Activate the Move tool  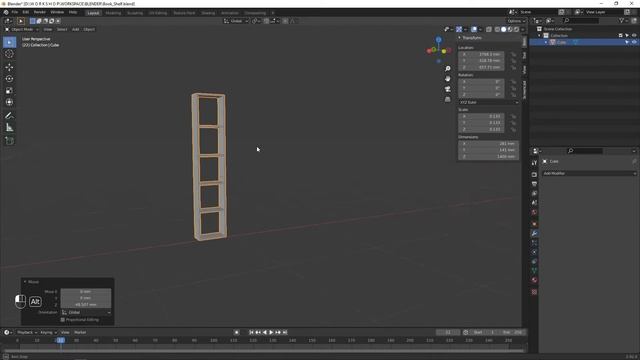tap(9, 67)
